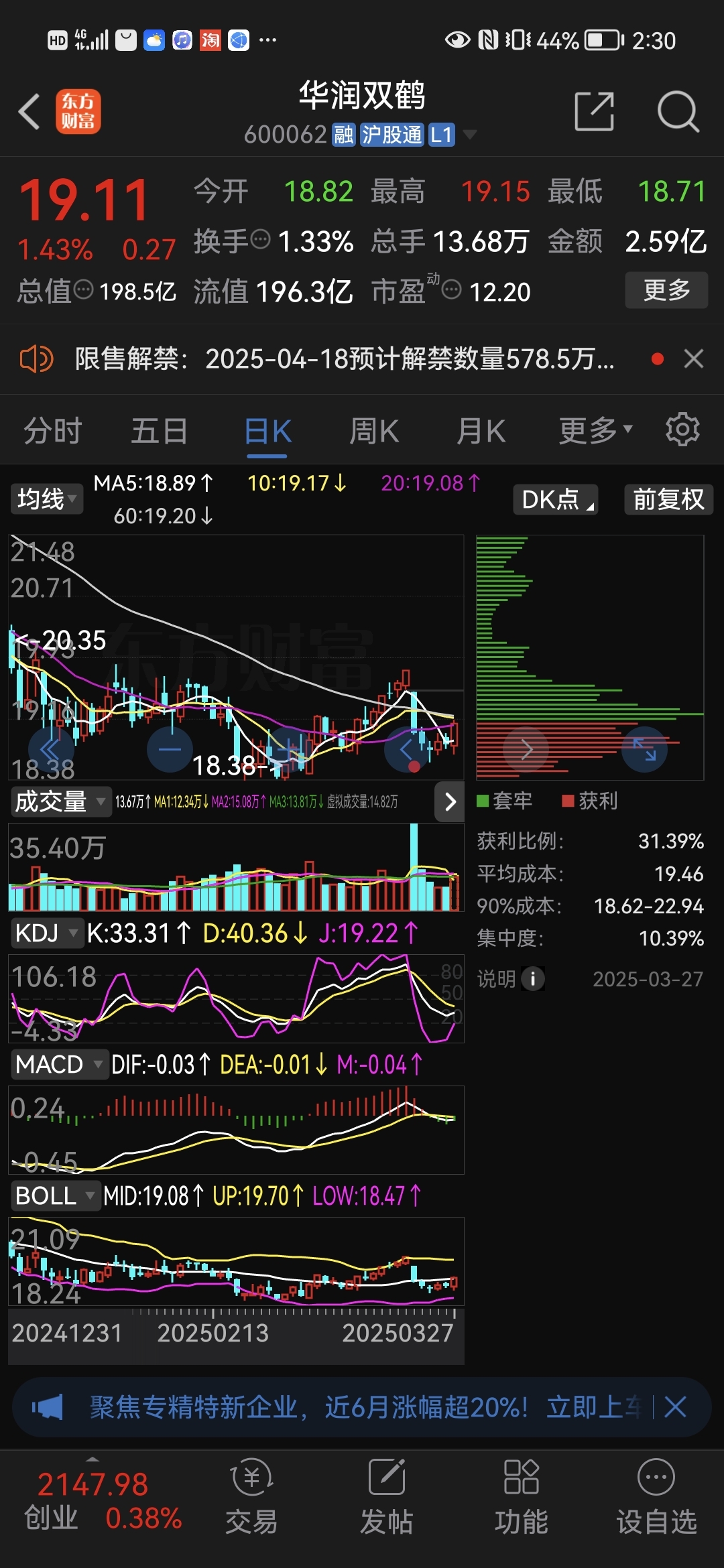Open the 更多 period dropdown

pyautogui.click(x=596, y=431)
